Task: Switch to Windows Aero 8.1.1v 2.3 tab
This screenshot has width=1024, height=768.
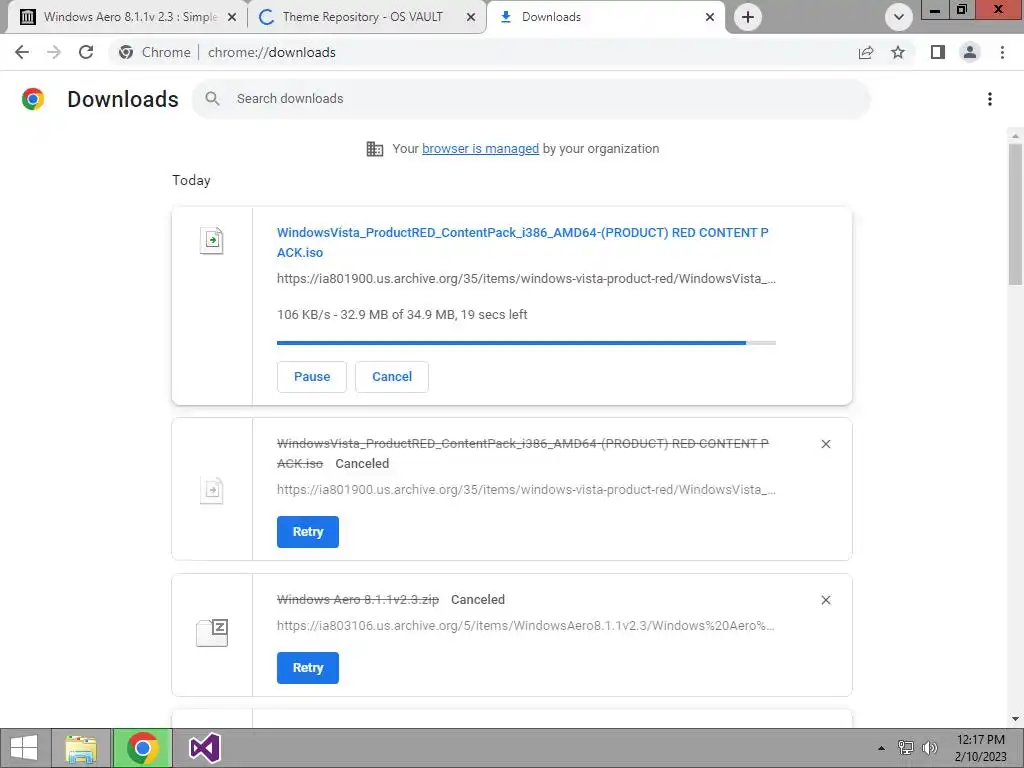Action: point(127,17)
